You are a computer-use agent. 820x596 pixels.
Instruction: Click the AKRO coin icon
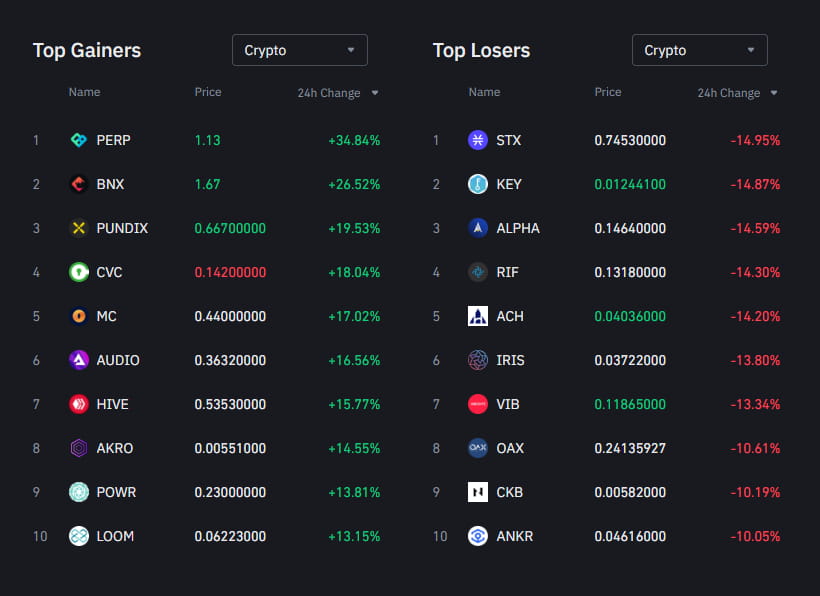[x=79, y=448]
